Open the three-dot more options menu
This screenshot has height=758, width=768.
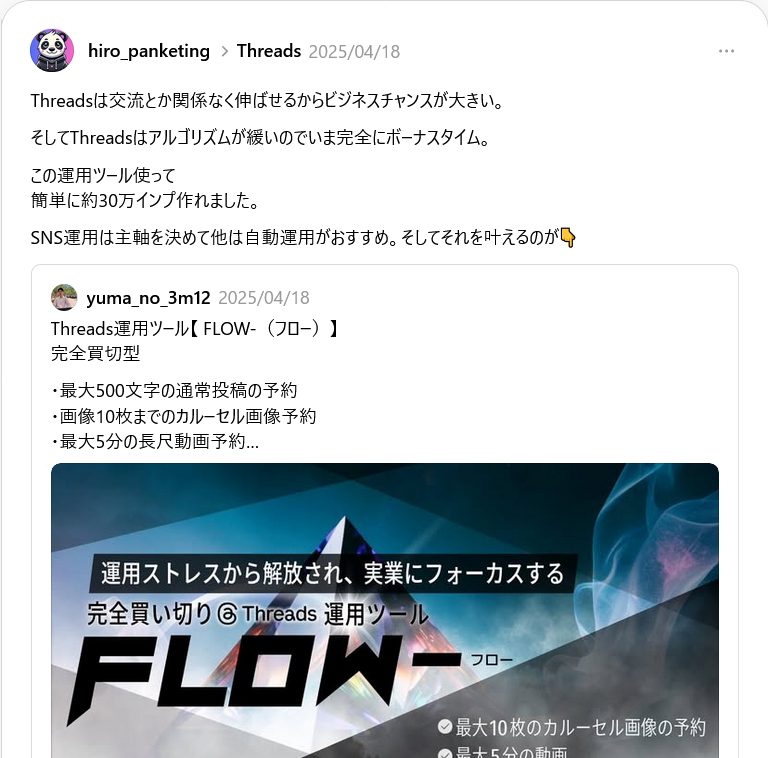click(x=726, y=51)
